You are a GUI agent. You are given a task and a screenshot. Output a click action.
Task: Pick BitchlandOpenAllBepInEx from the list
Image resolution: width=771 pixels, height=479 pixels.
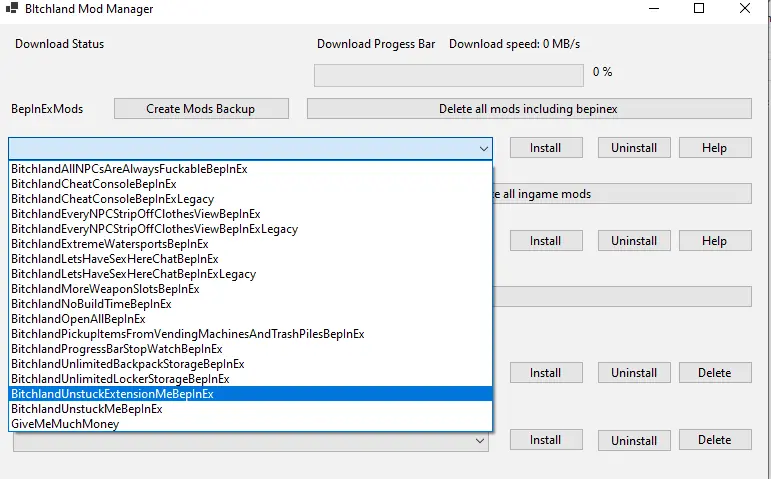(250, 319)
